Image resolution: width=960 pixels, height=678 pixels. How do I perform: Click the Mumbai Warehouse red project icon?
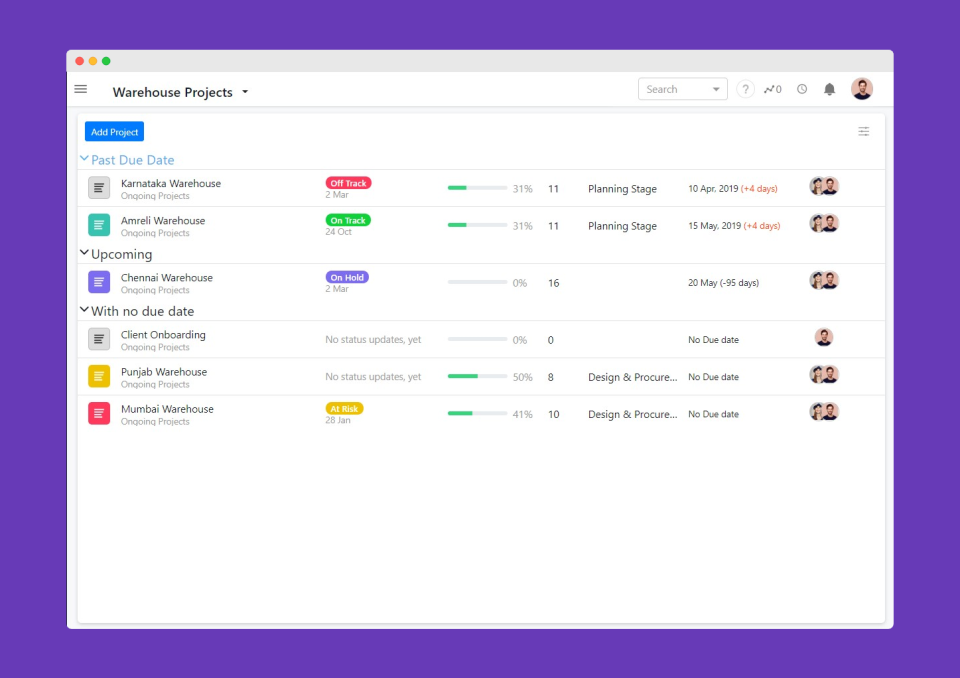[x=97, y=413]
